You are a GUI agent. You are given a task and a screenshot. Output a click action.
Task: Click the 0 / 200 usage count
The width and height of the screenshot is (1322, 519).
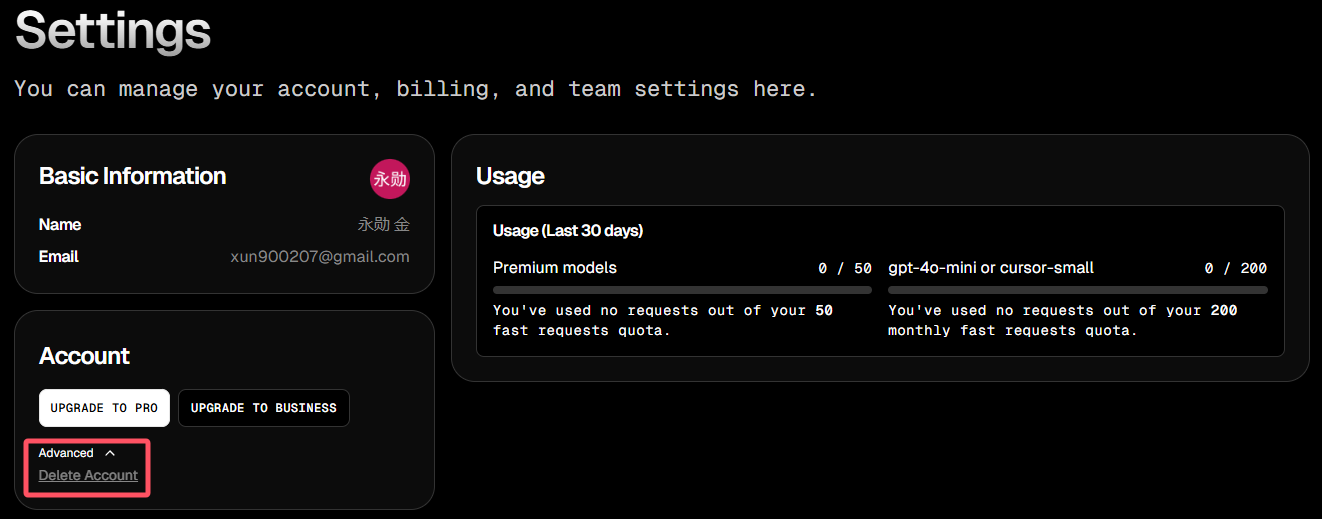pyautogui.click(x=1236, y=268)
